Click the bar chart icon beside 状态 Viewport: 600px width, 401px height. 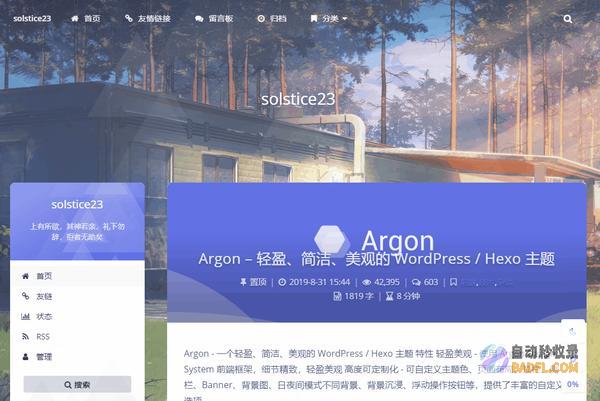point(26,316)
